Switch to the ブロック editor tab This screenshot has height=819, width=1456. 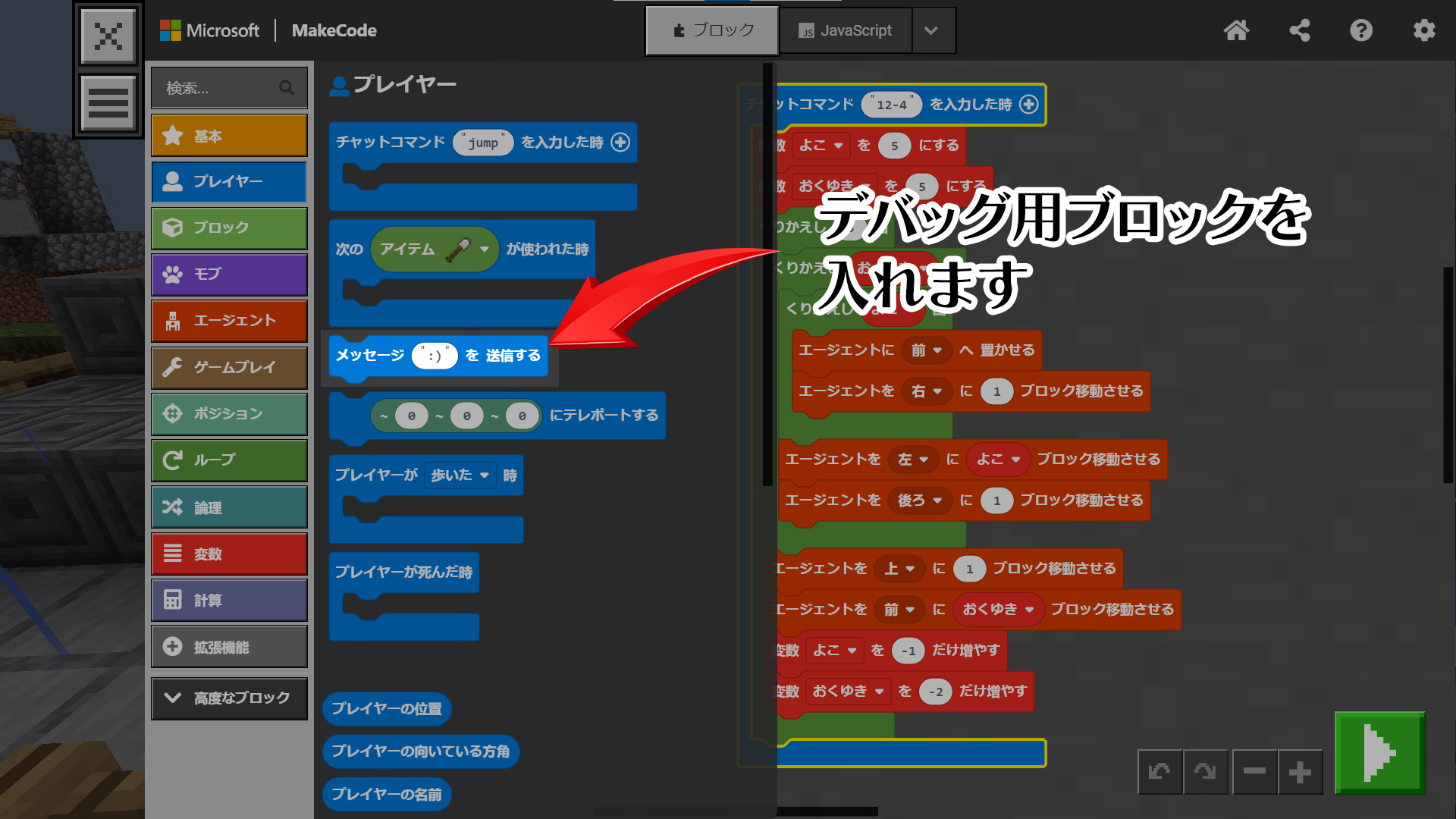click(712, 30)
